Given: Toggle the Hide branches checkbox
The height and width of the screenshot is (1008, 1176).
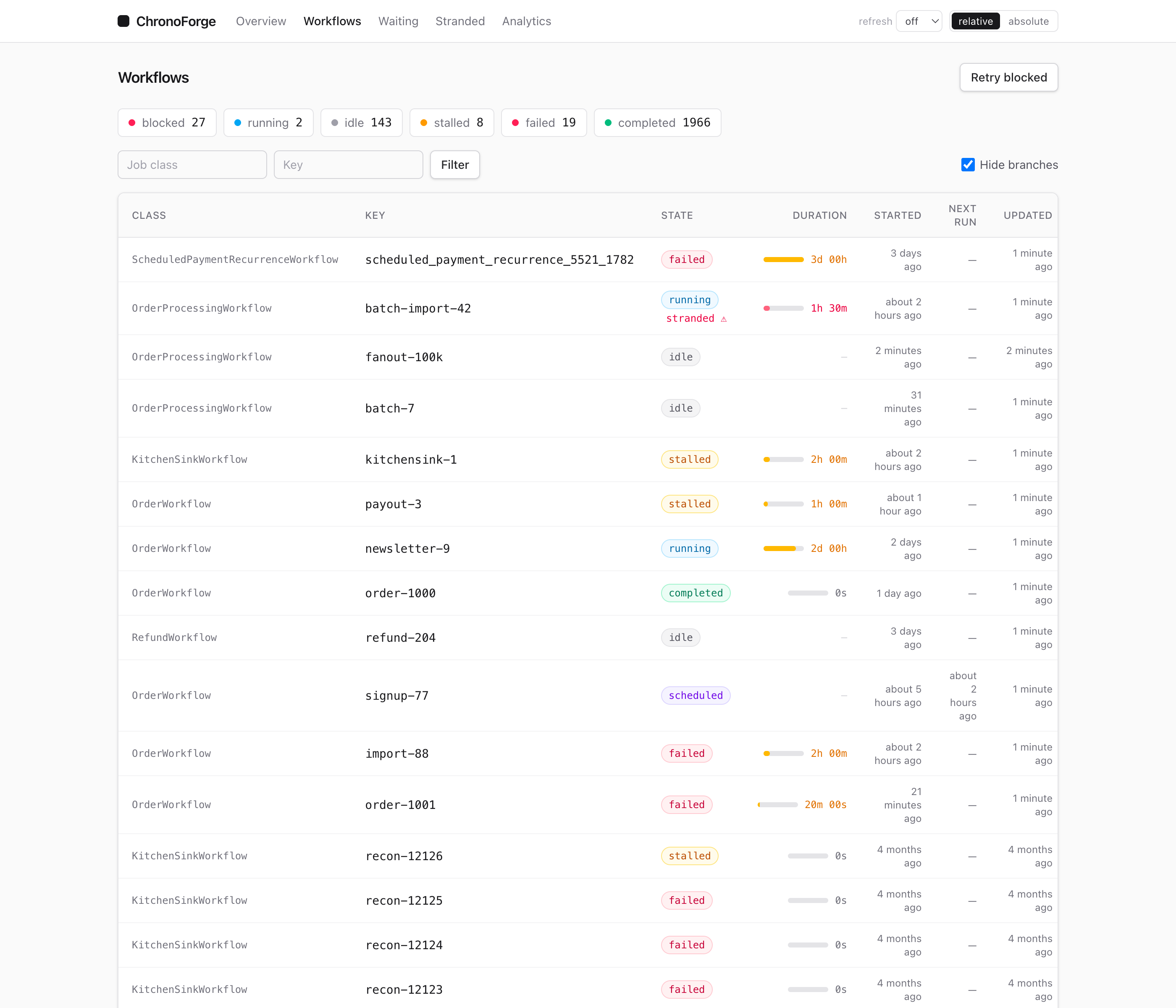Looking at the screenshot, I should (968, 165).
